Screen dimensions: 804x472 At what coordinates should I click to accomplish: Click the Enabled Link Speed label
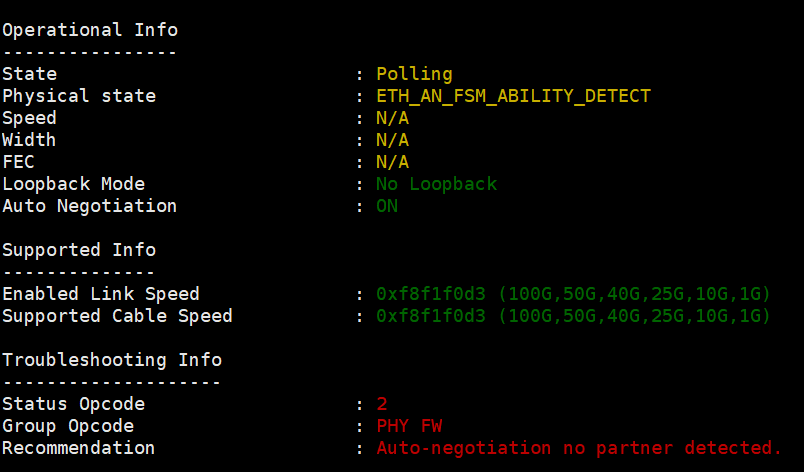pos(101,294)
